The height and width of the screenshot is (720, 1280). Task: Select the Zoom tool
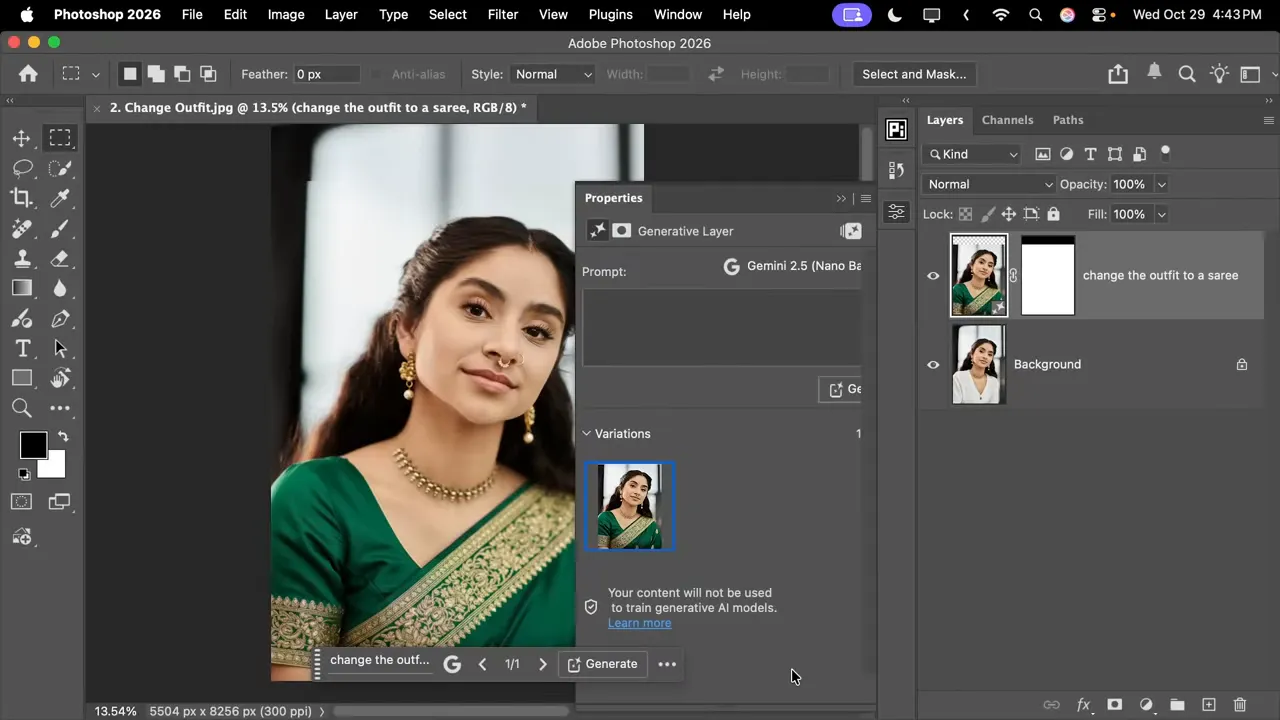pos(21,408)
